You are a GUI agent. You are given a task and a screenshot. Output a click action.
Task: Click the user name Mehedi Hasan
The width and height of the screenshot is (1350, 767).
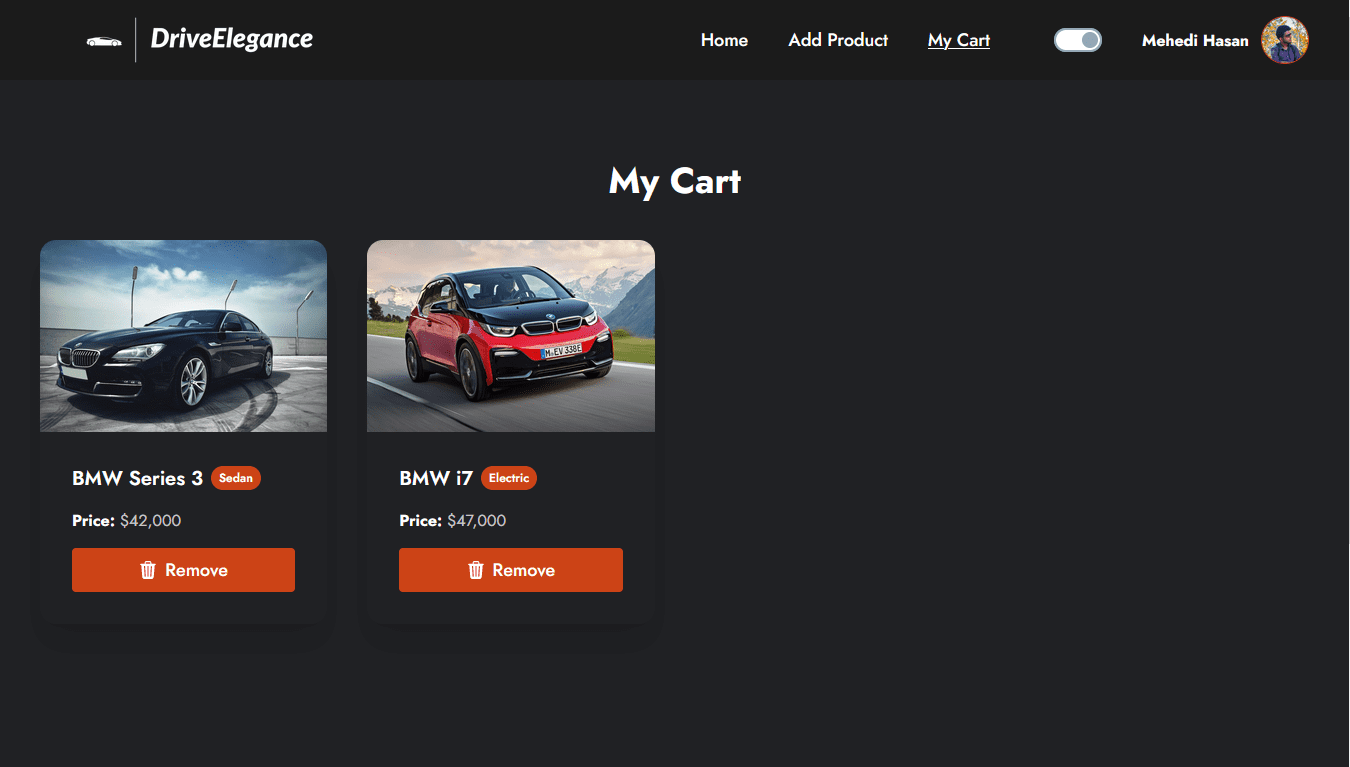1195,41
